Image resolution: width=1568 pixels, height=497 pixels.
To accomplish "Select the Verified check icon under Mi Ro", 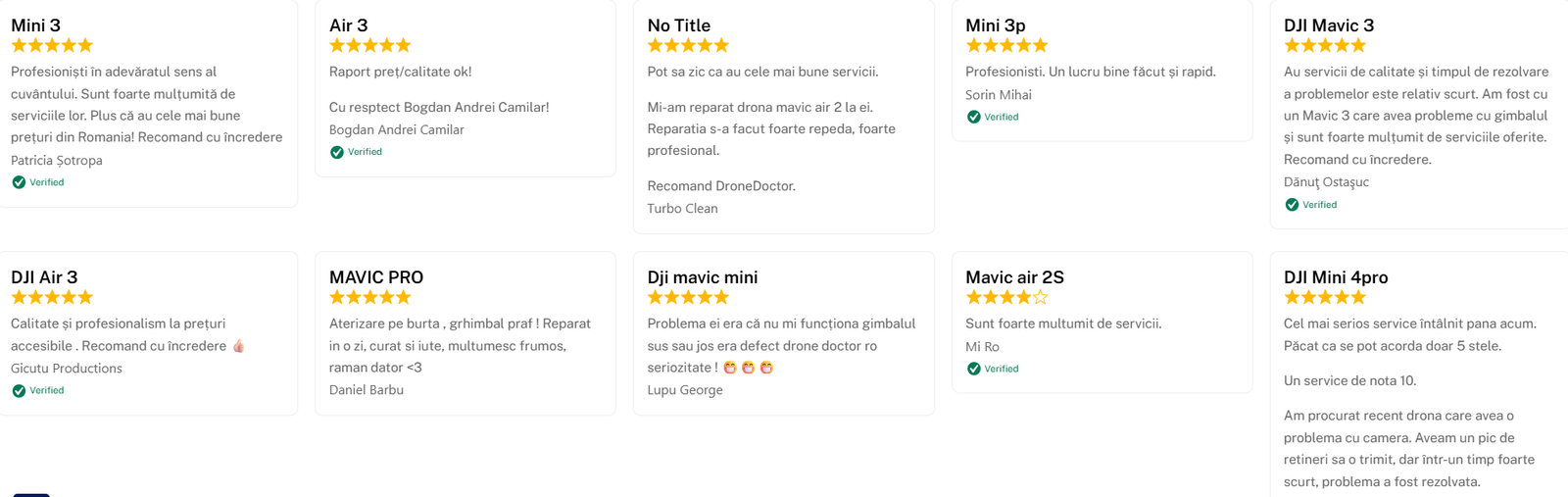I will point(974,369).
